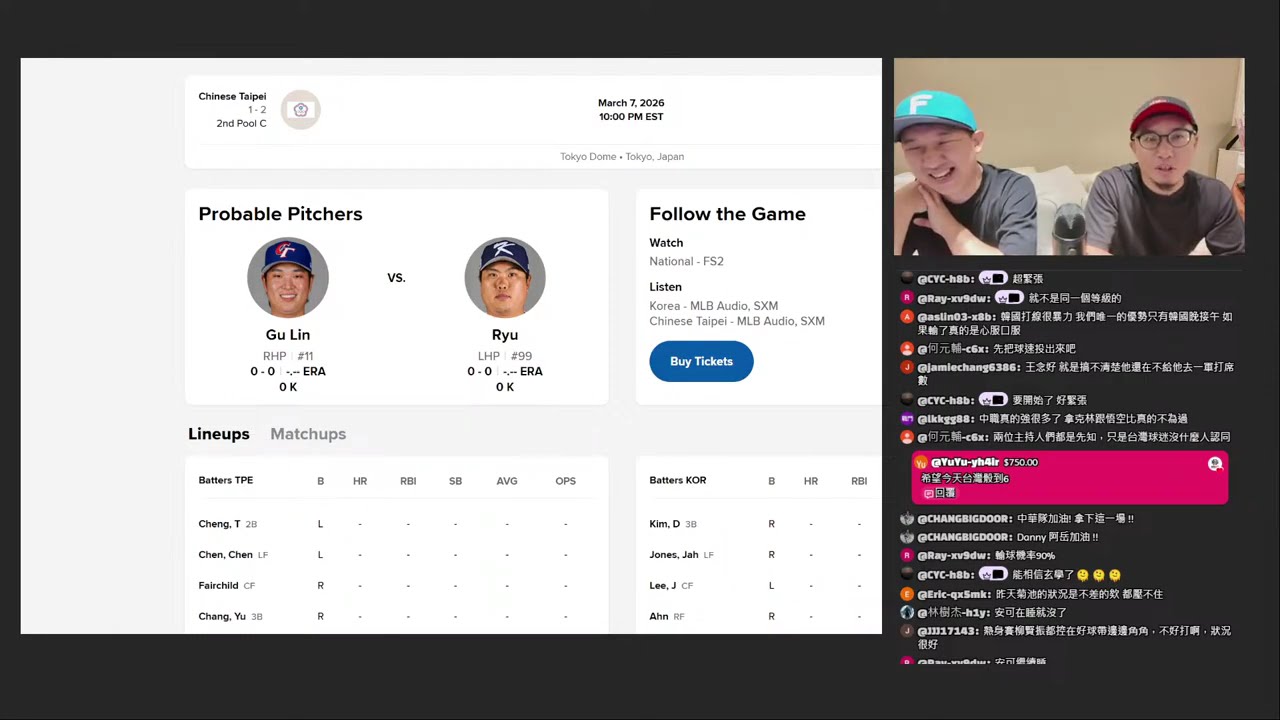1280x720 pixels.
Task: Open batter Fairchild player link
Action: point(218,586)
